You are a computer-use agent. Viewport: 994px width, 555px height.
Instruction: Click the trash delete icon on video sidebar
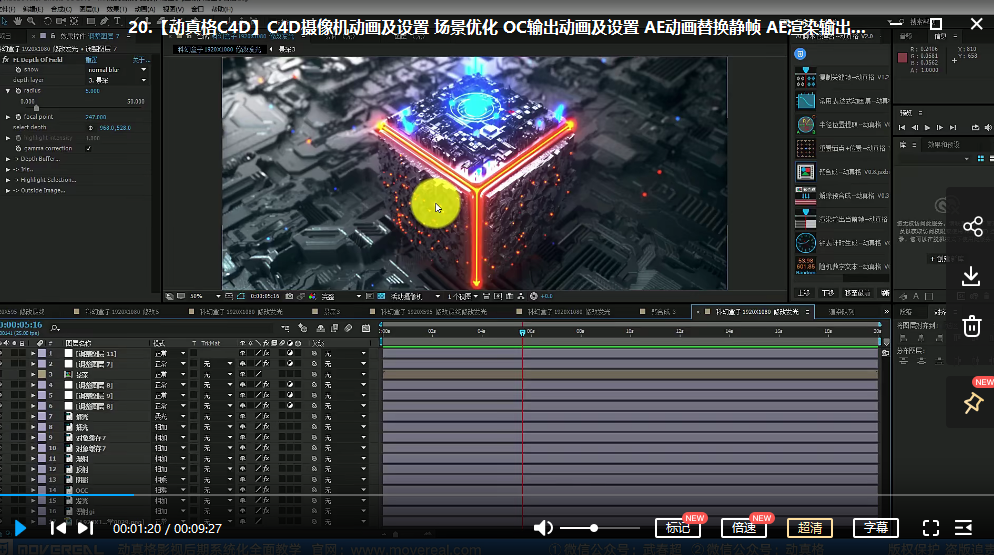click(972, 326)
